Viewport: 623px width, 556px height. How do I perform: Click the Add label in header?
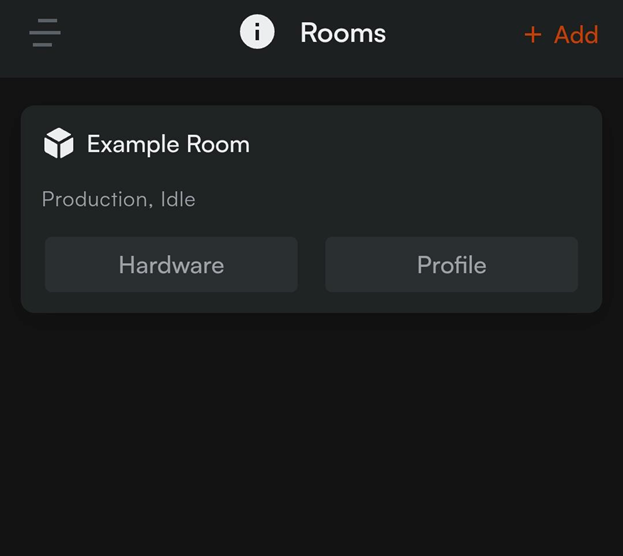point(576,35)
